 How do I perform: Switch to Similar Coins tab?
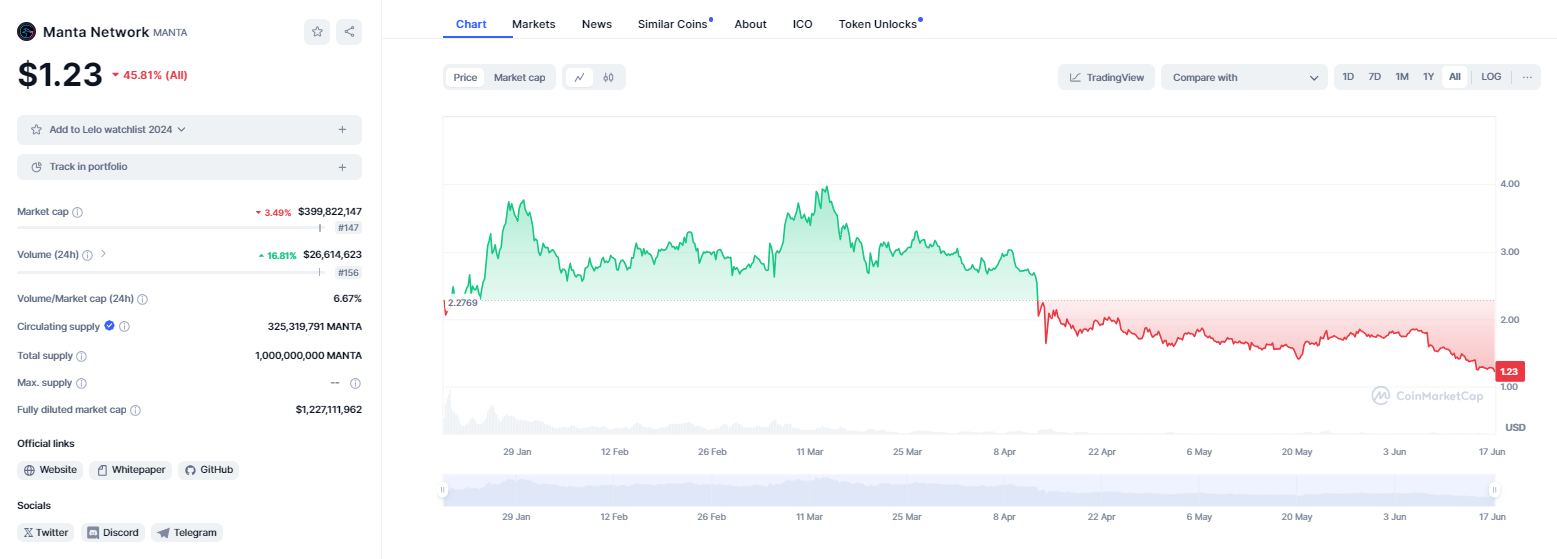(x=673, y=23)
